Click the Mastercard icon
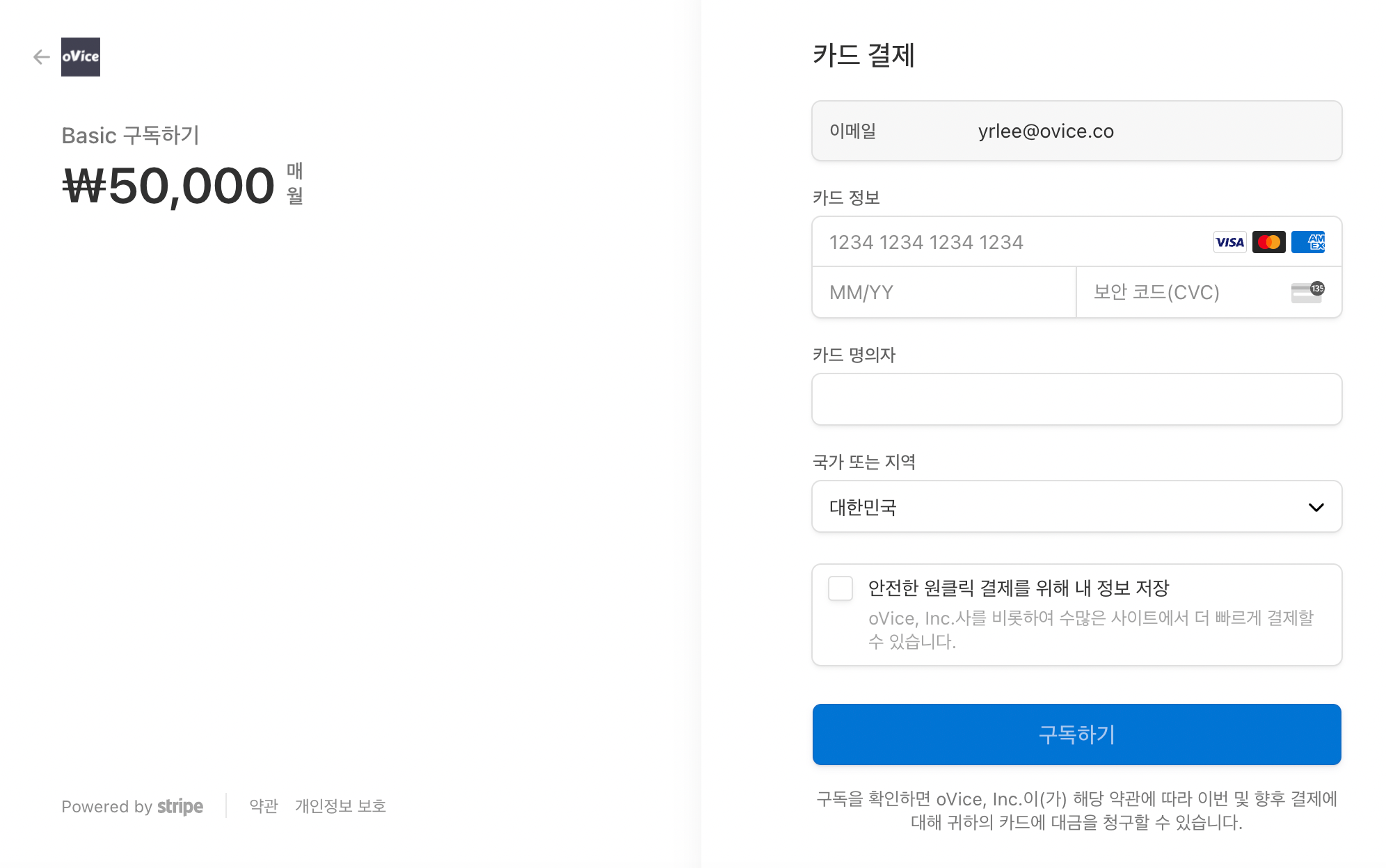1386x868 pixels. pos(1268,242)
